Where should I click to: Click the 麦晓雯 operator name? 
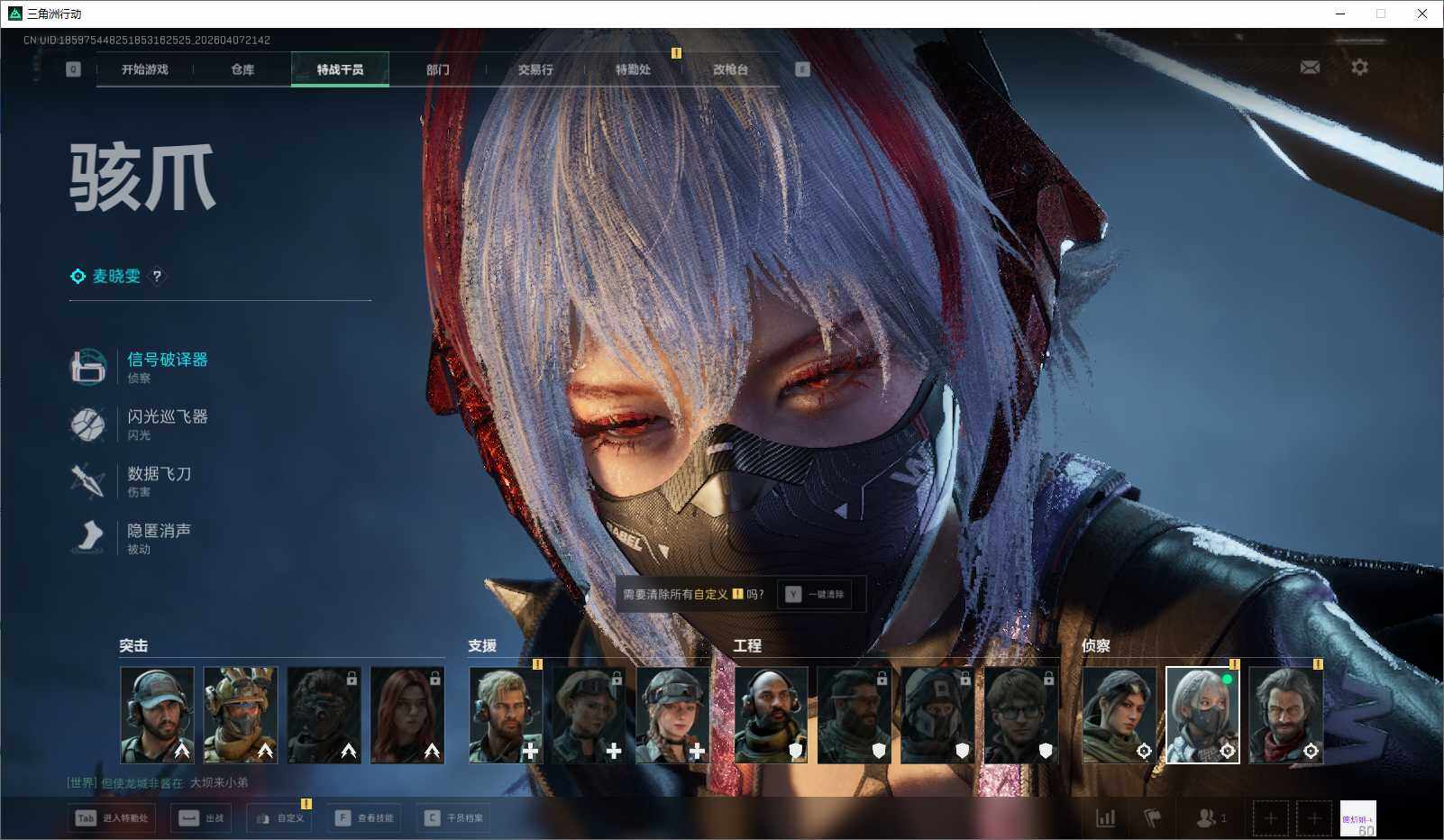tap(116, 277)
